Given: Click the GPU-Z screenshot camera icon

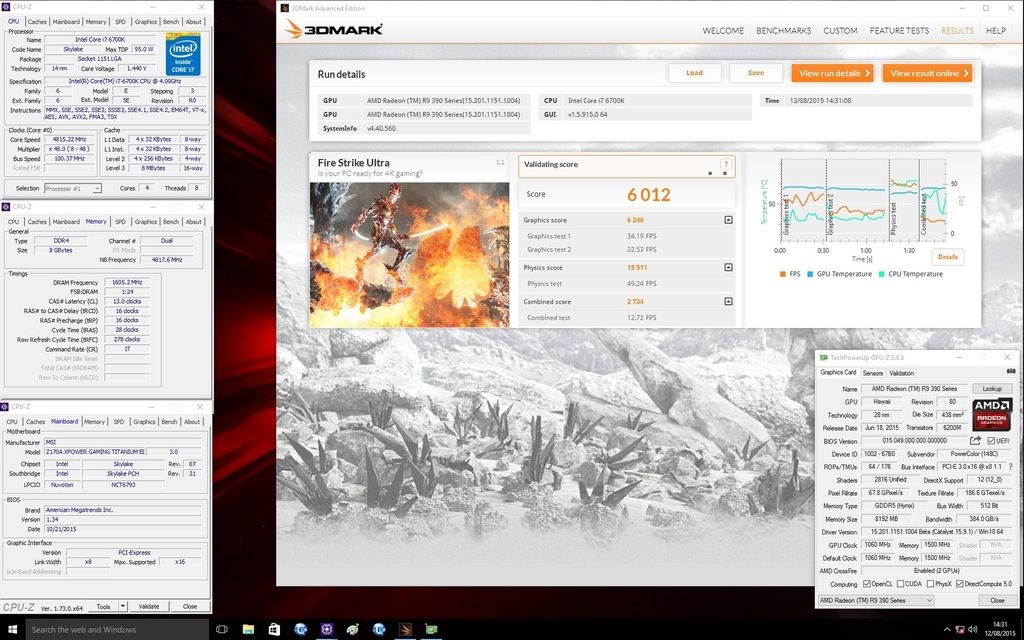Looking at the screenshot, I should coord(1011,372).
